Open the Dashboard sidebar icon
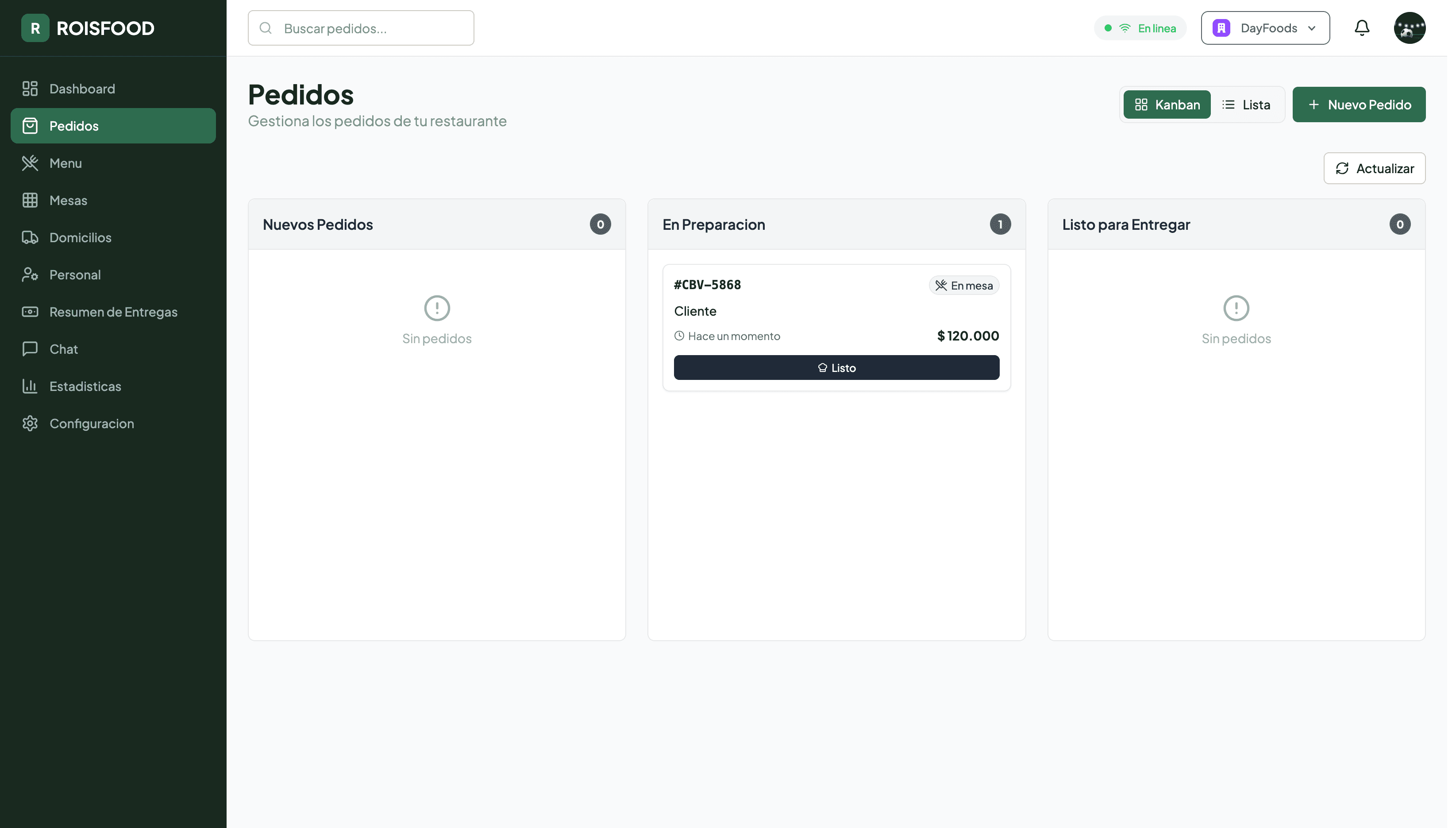 coord(30,89)
